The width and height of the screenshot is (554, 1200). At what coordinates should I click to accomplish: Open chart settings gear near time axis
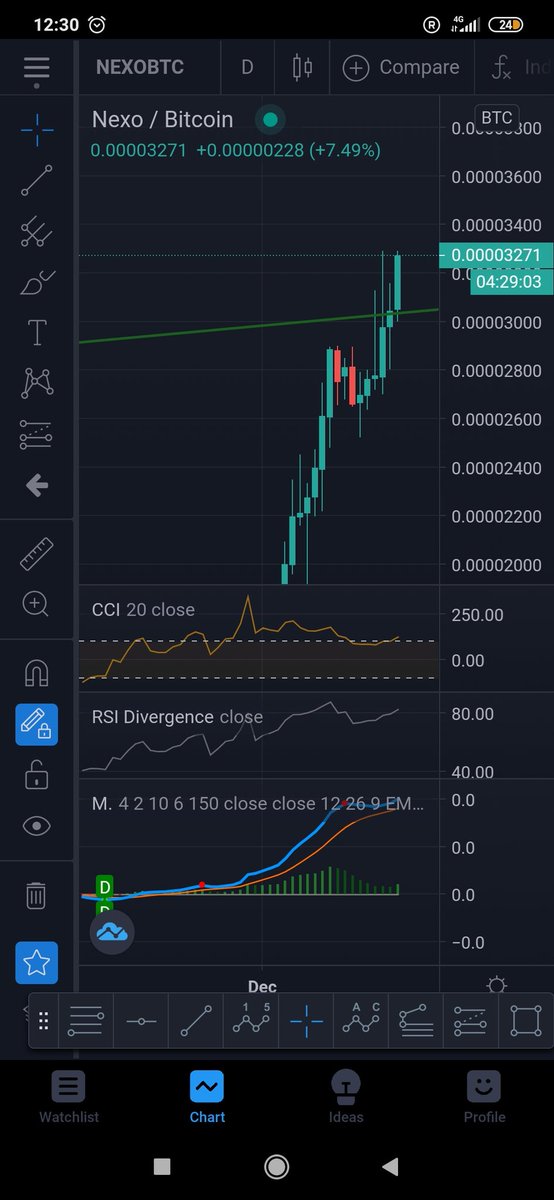(496, 985)
